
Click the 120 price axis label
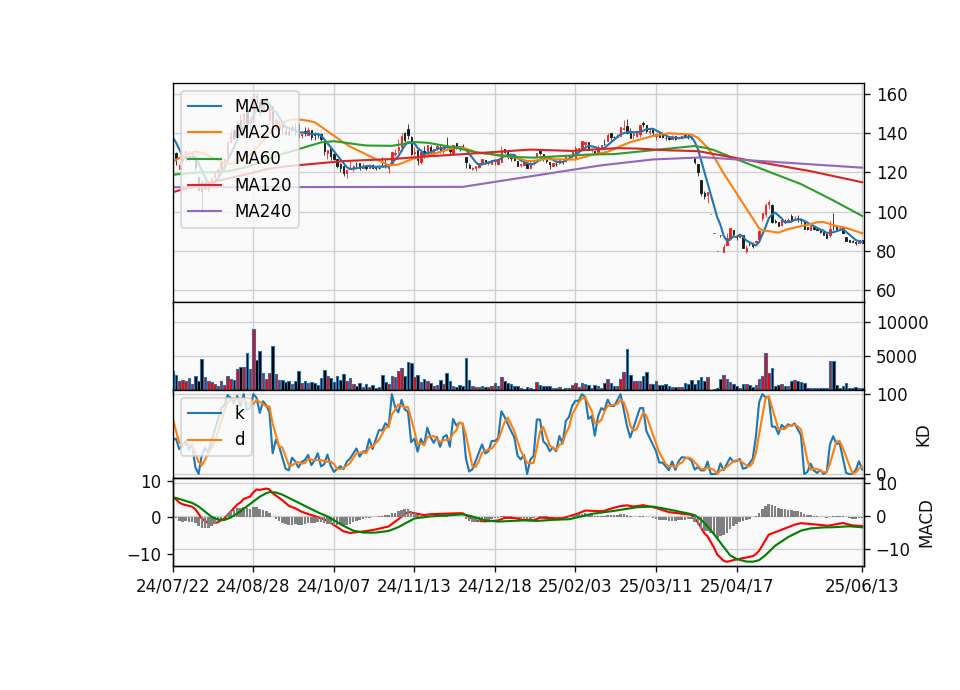pos(892,173)
